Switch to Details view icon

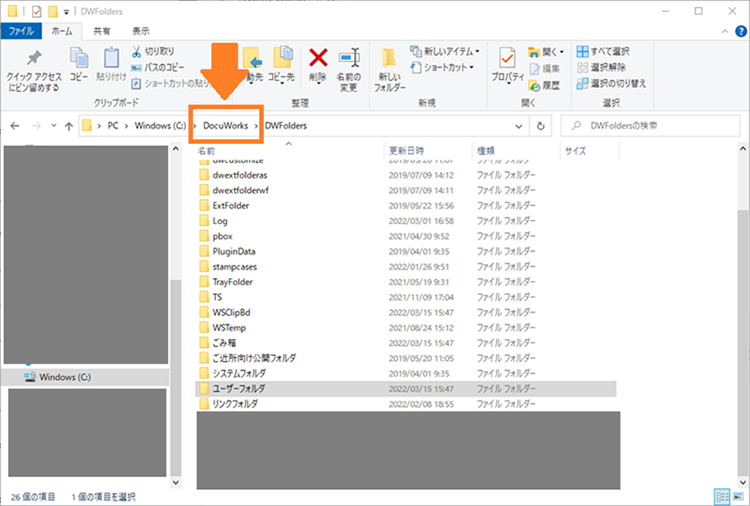(722, 496)
